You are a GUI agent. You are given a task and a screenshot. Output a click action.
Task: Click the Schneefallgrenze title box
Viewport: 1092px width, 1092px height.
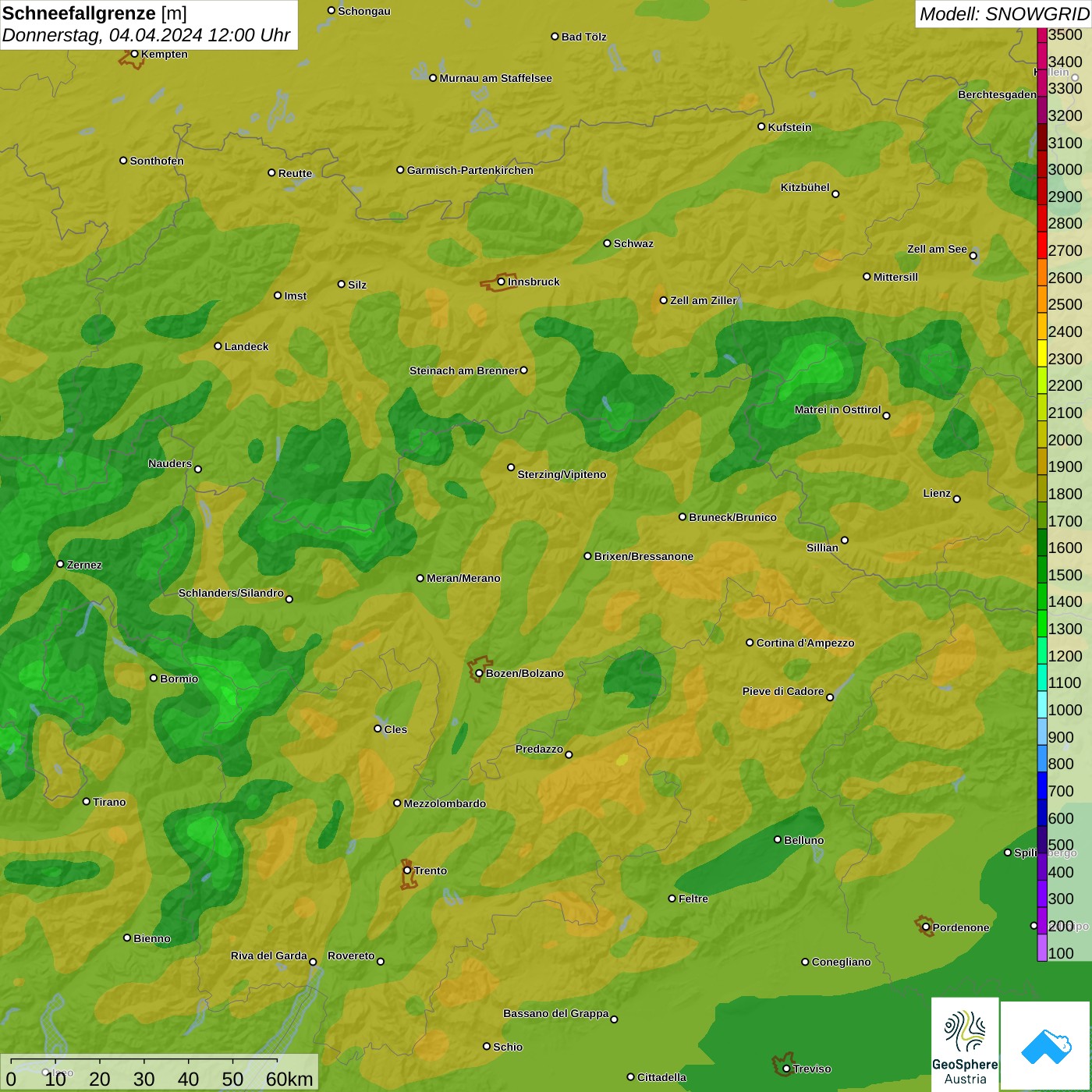point(148,24)
